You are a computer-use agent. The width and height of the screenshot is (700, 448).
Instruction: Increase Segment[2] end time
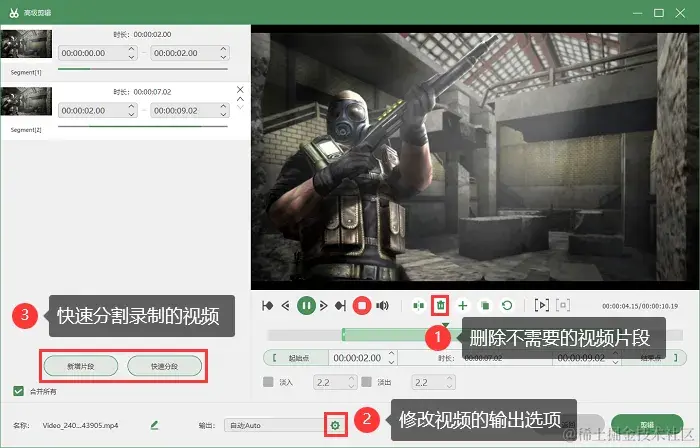[x=223, y=107]
